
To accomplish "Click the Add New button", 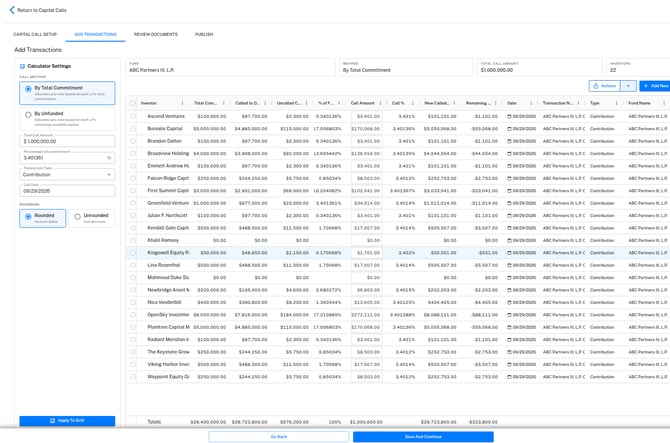I will [655, 86].
